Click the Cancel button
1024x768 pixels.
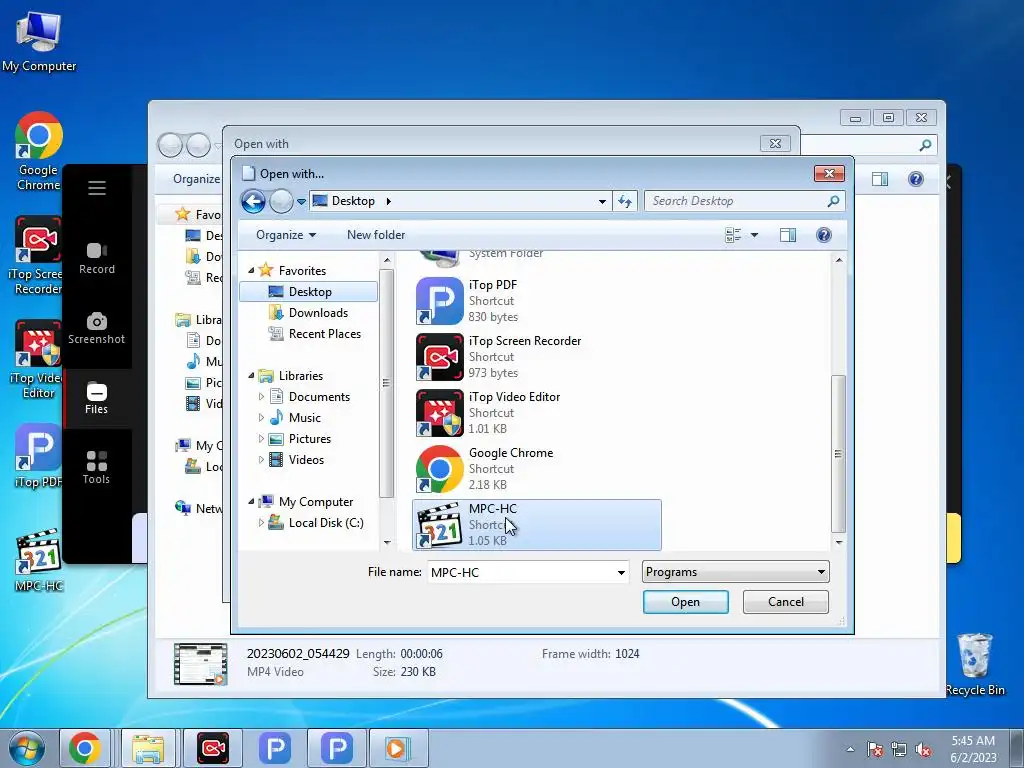pos(786,602)
